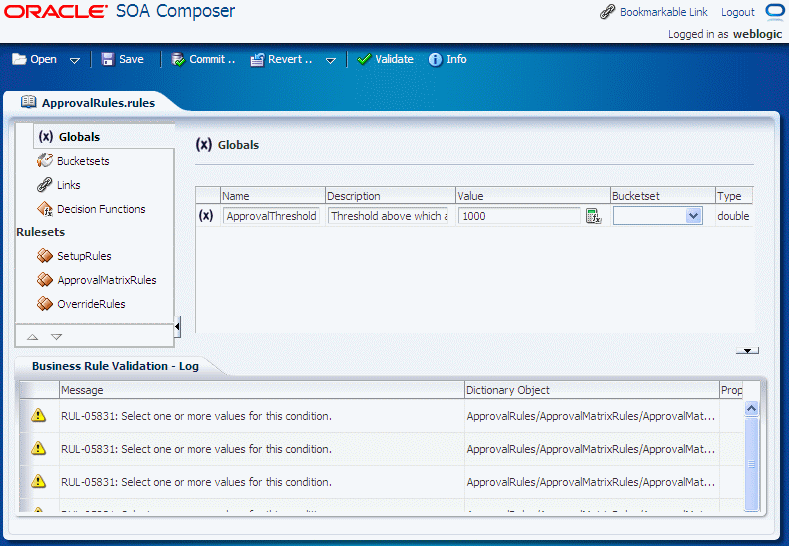The width and height of the screenshot is (789, 546).
Task: Select the ApprovalRules.rules tab
Action: tap(98, 103)
